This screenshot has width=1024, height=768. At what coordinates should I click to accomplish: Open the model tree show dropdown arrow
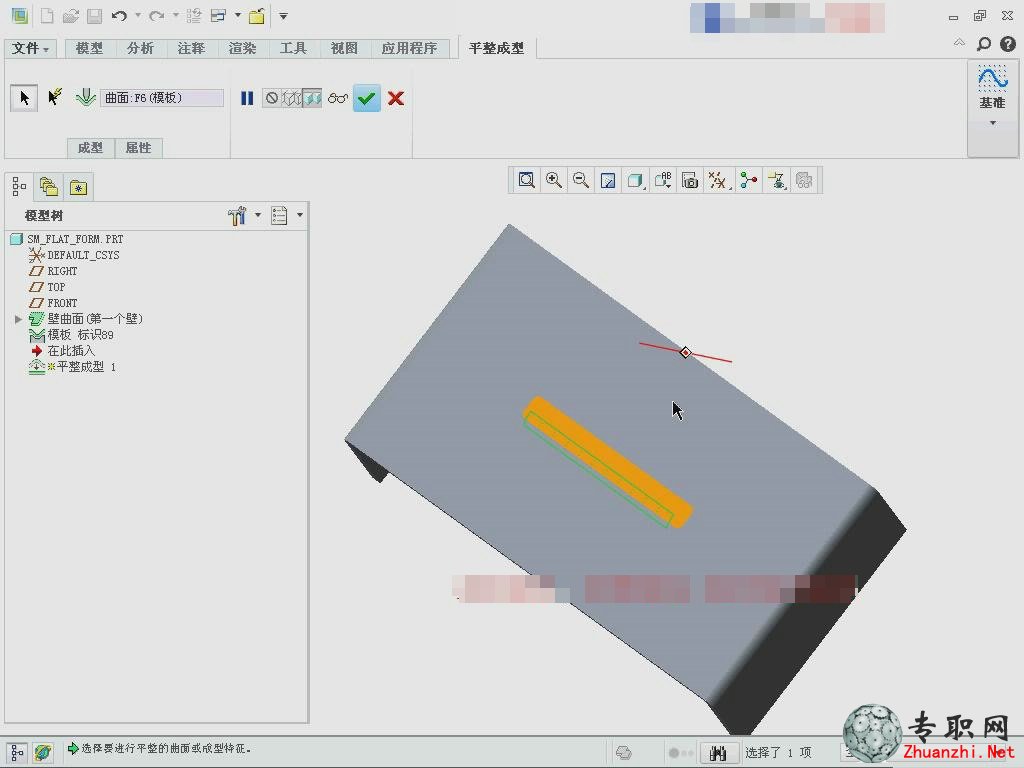(300, 215)
